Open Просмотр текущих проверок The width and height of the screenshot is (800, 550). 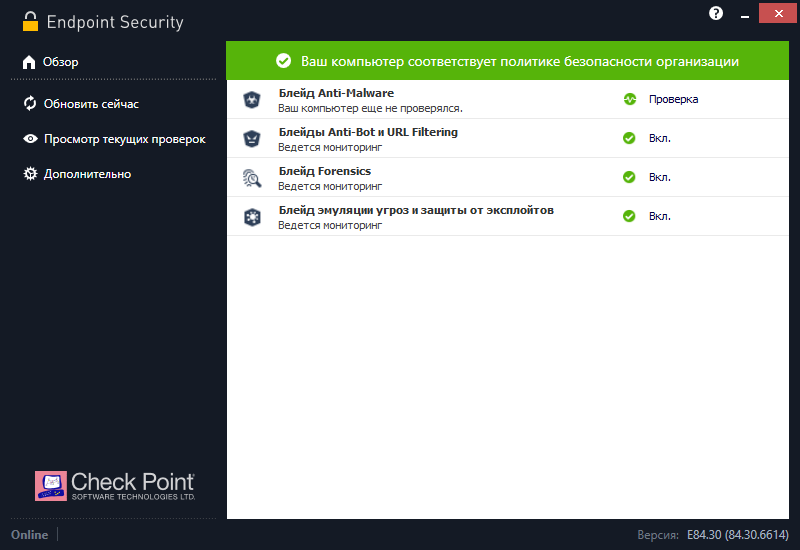click(124, 139)
